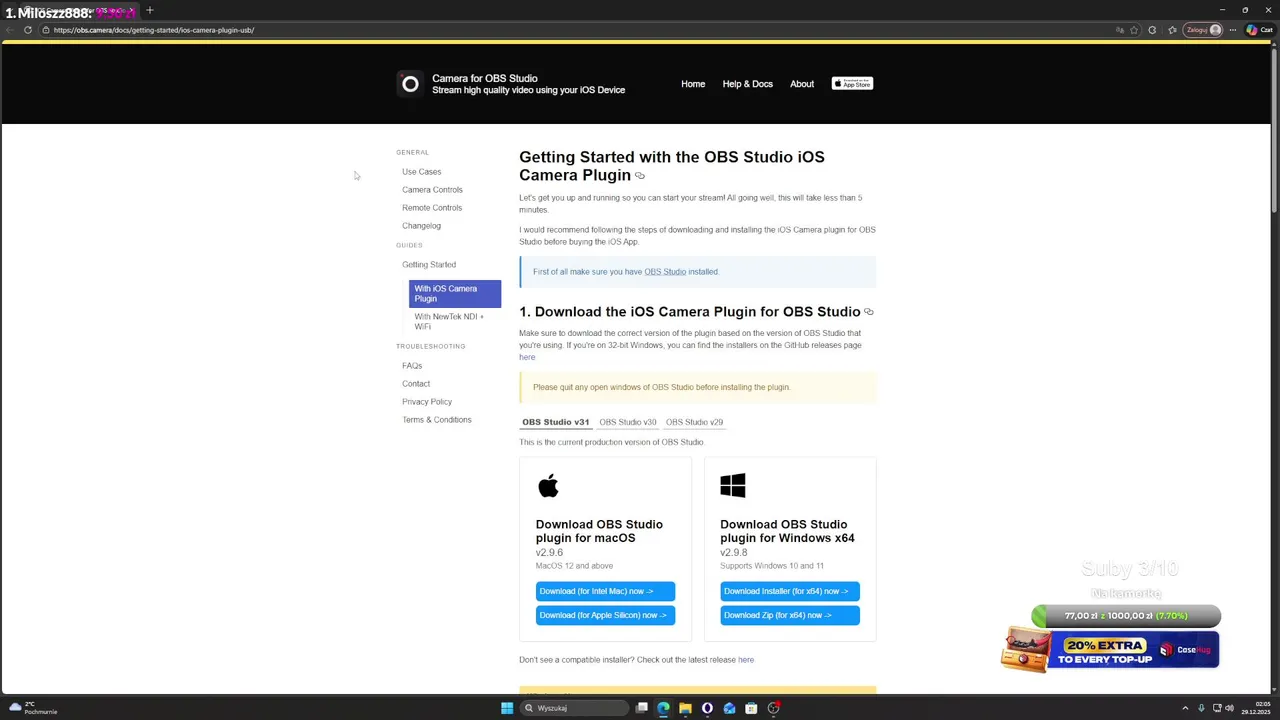Click the Zaloguj profile button

pyautogui.click(x=1203, y=30)
